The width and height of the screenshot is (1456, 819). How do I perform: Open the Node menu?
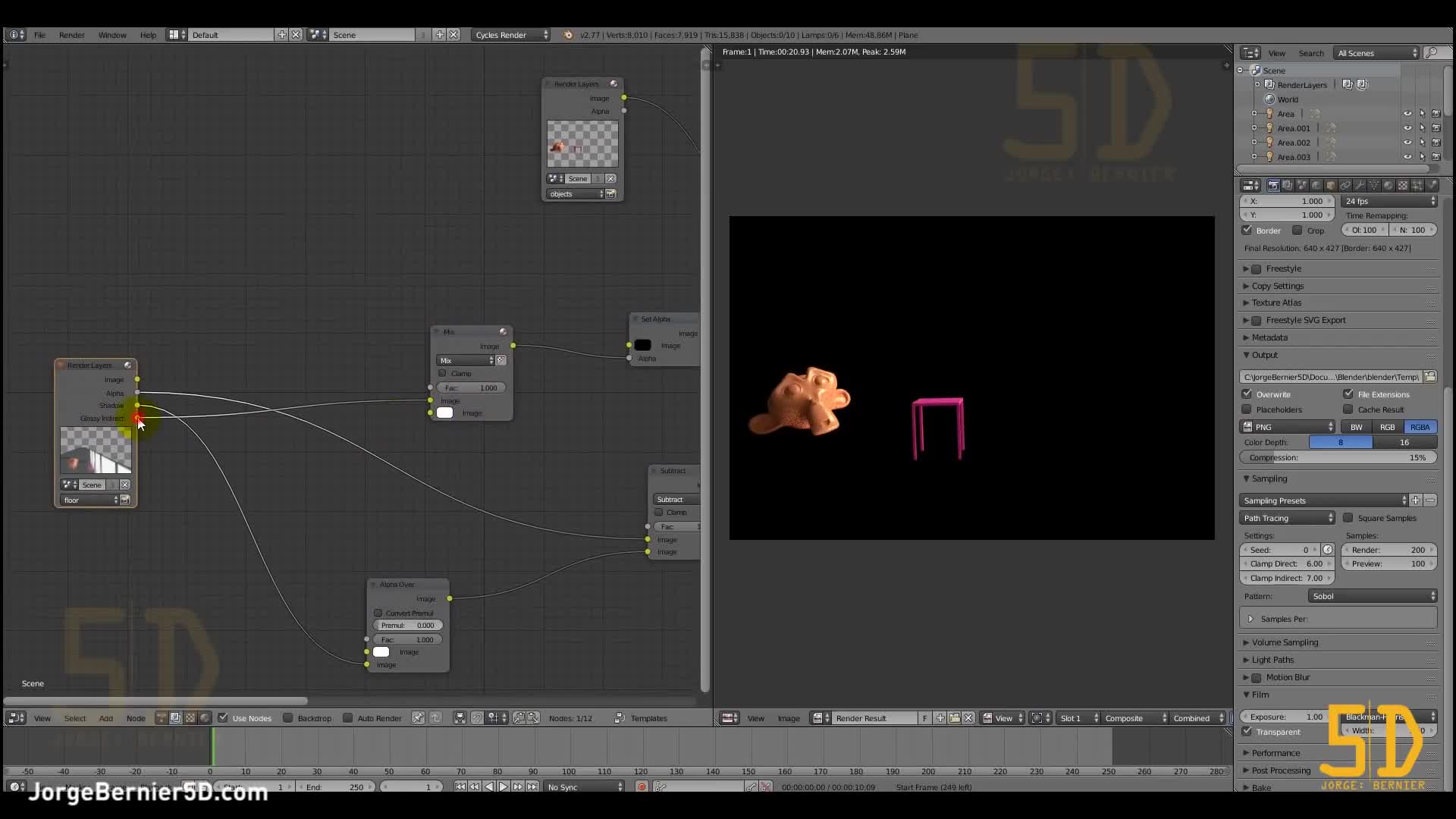coord(135,717)
